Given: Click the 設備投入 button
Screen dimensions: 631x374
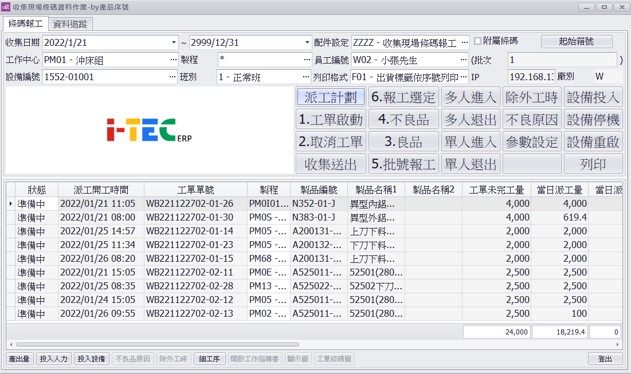Looking at the screenshot, I should click(593, 97).
